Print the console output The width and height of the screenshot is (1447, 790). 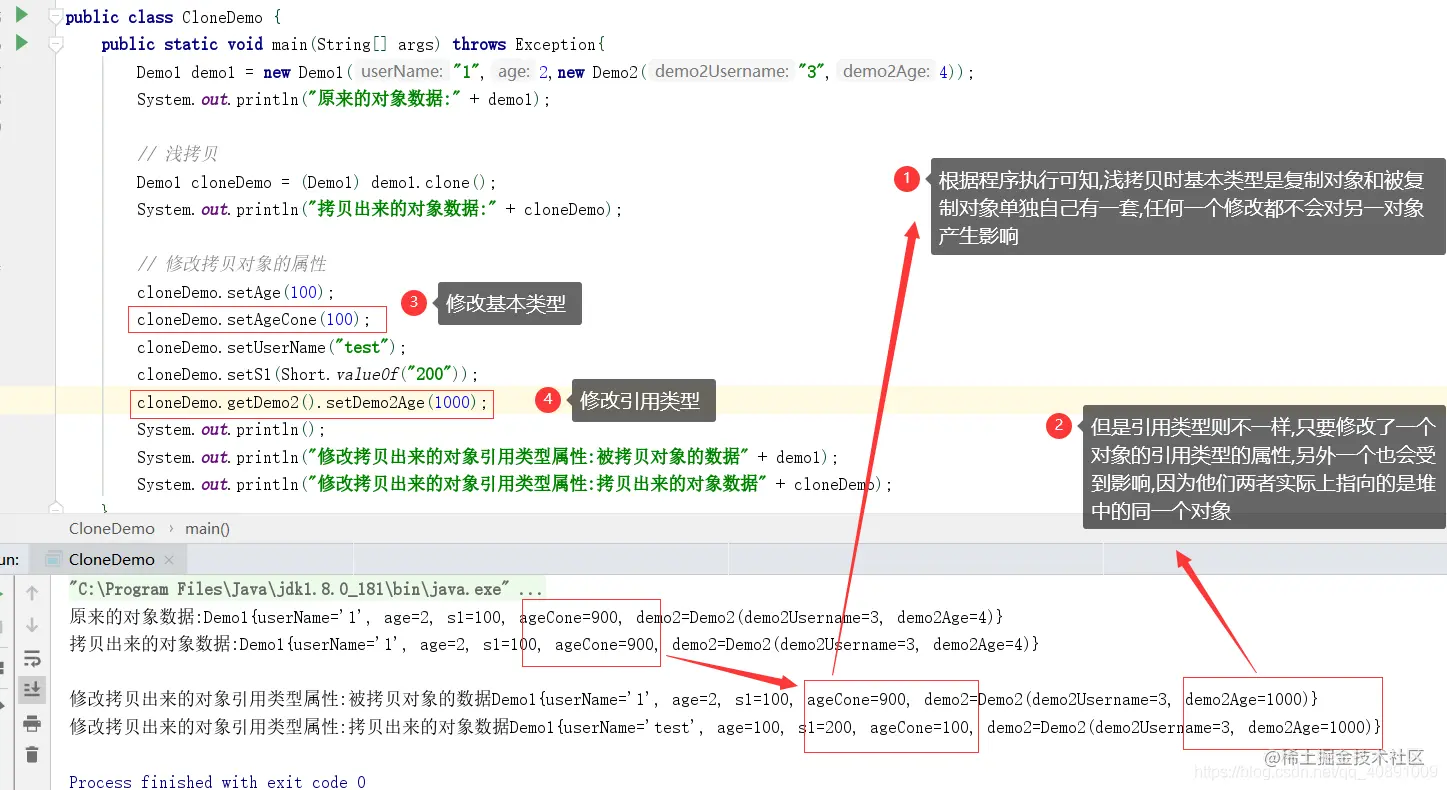click(32, 725)
